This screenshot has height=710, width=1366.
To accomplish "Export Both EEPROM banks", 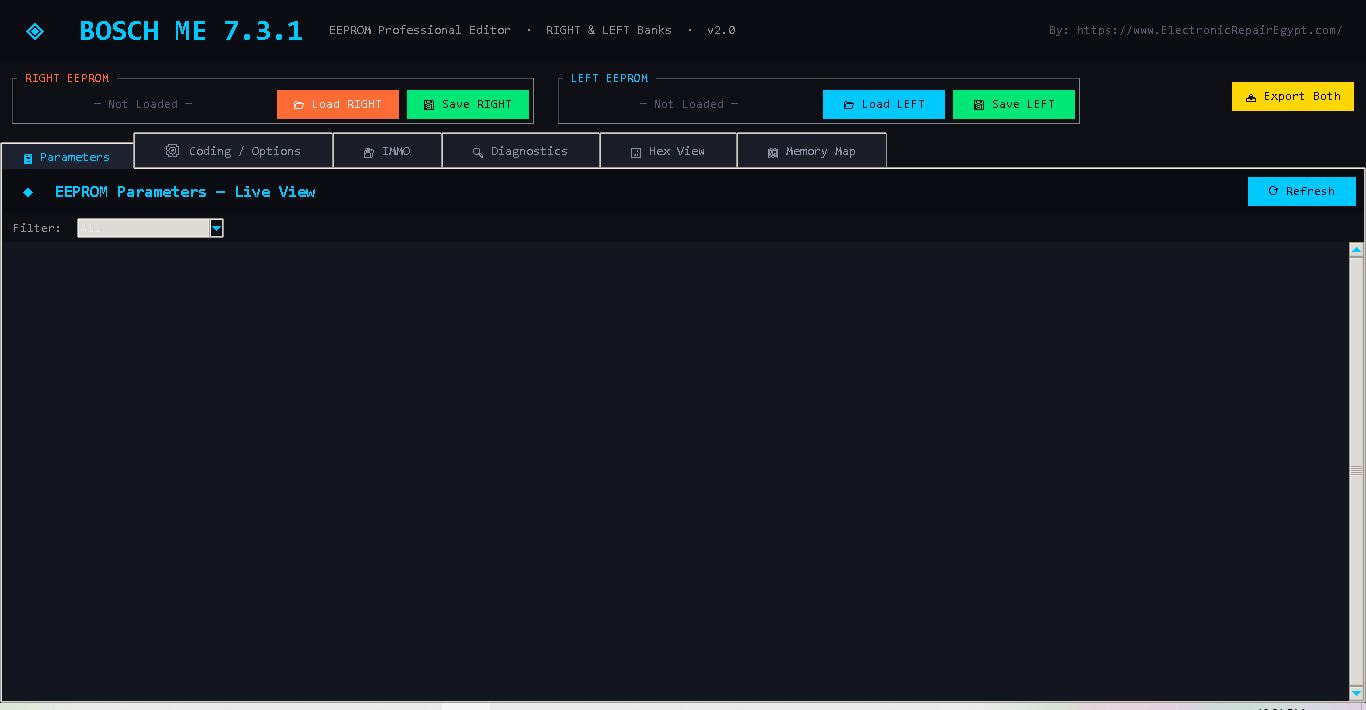I will 1293,96.
